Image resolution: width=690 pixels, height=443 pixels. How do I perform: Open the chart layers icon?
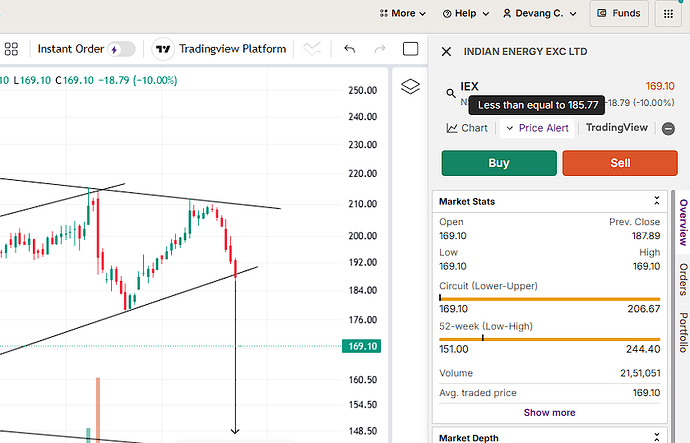pyautogui.click(x=408, y=87)
